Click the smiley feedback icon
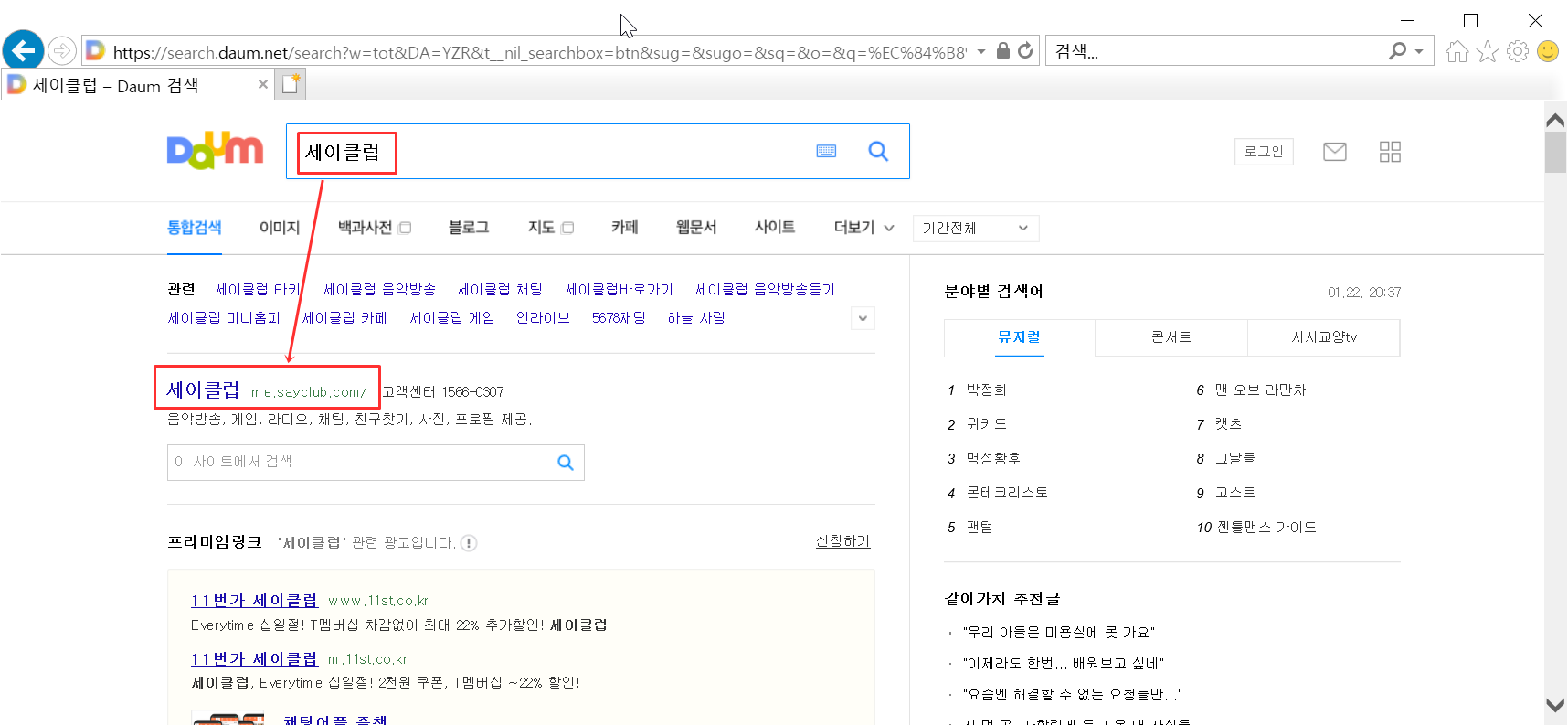This screenshot has width=1568, height=726. (x=1548, y=51)
